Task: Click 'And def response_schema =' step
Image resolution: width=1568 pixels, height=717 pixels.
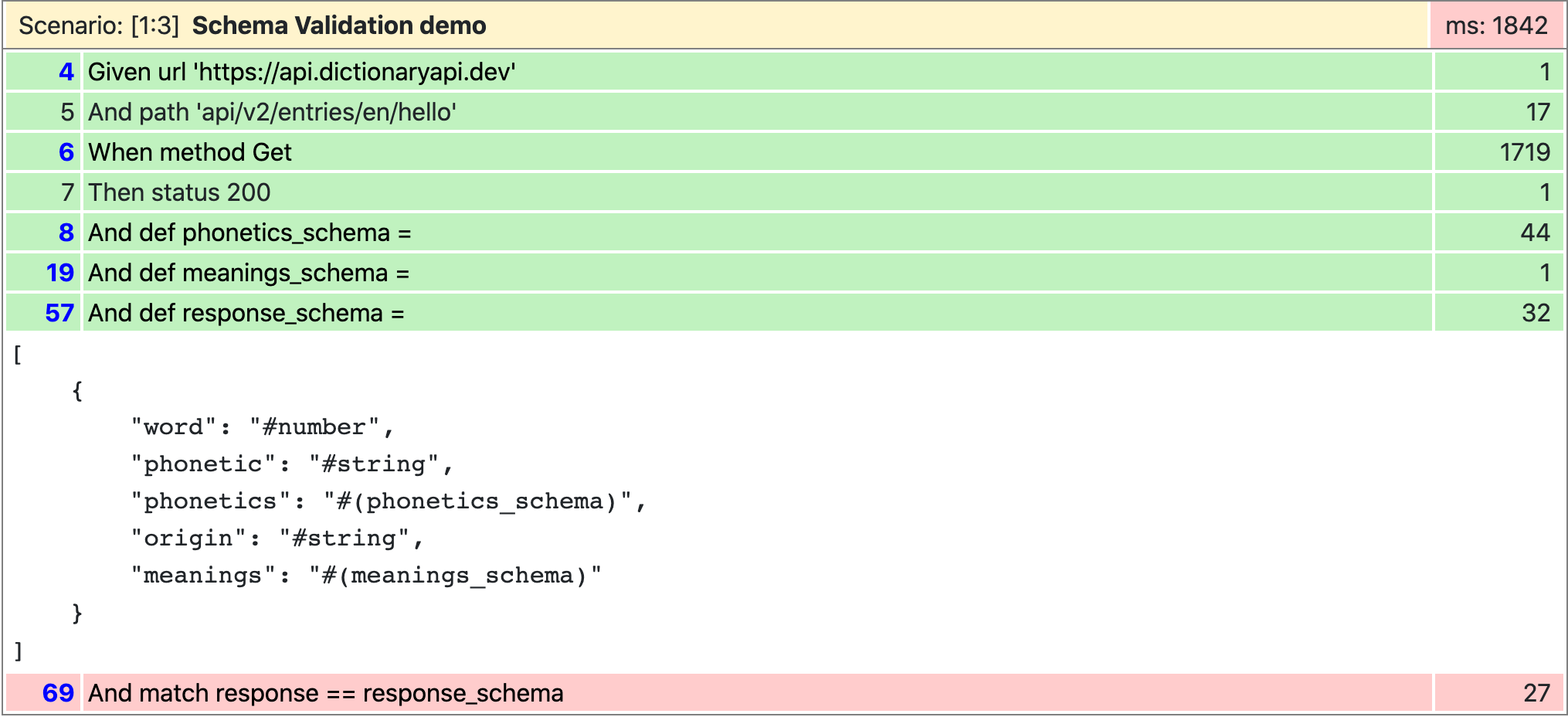Action: pyautogui.click(x=246, y=313)
